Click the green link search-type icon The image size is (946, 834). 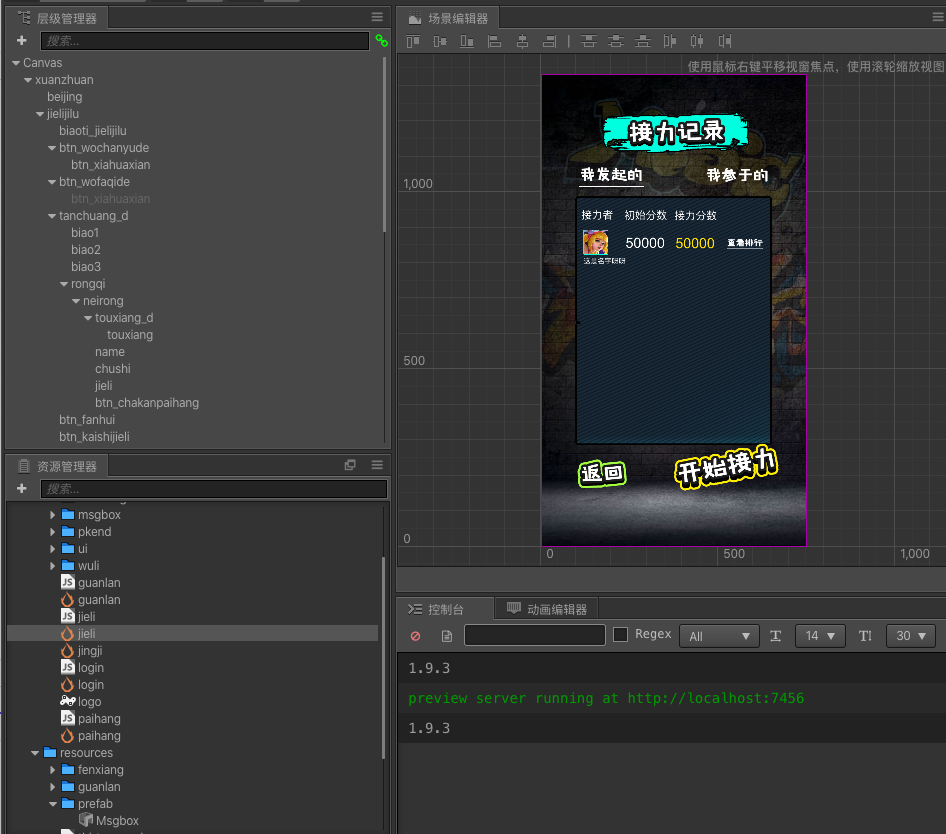(x=381, y=40)
